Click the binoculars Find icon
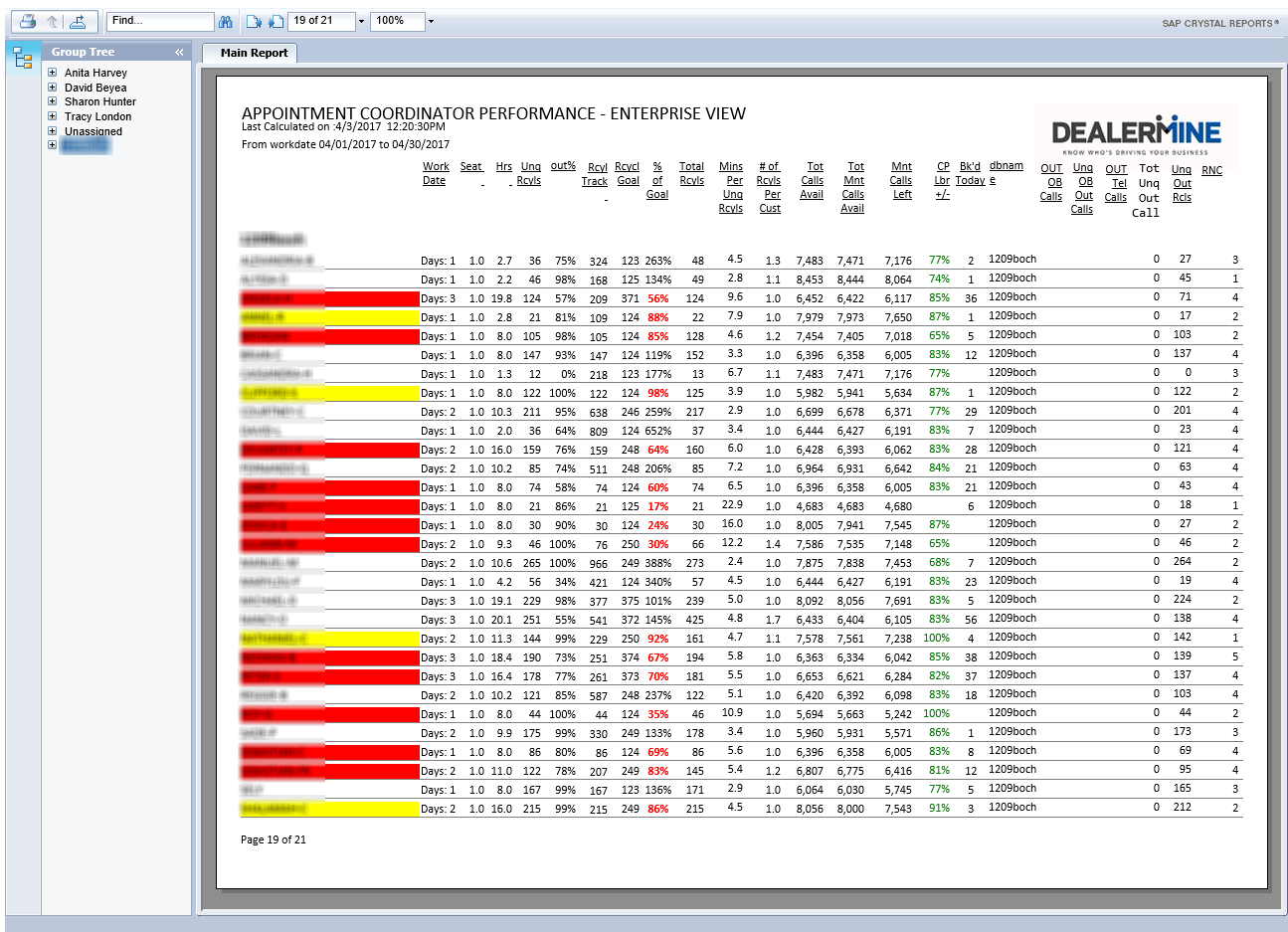Image resolution: width=1288 pixels, height=932 pixels. pos(226,21)
